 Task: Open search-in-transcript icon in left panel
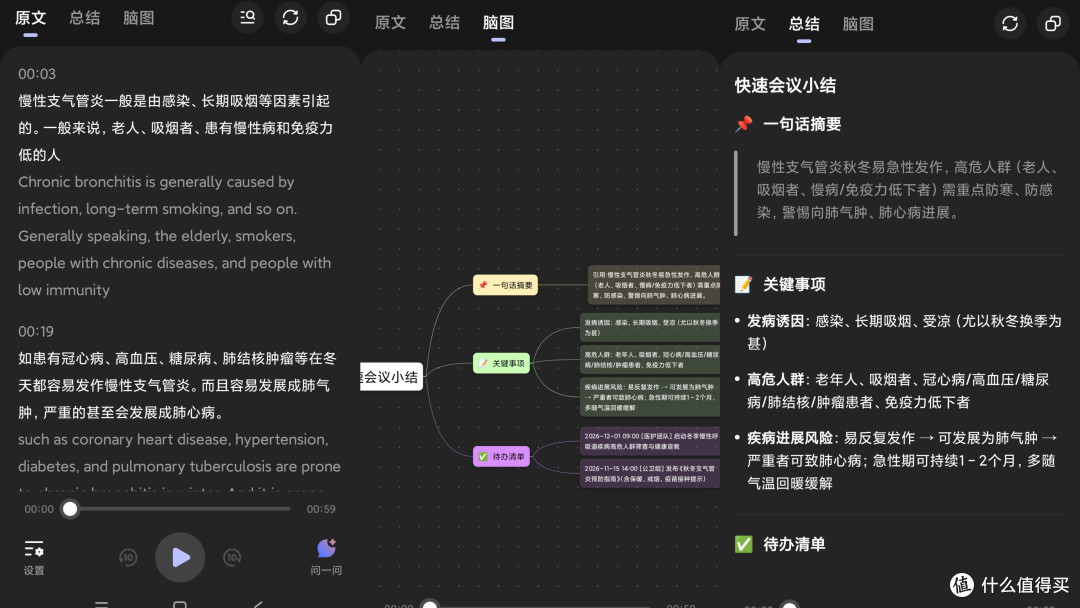pos(247,18)
